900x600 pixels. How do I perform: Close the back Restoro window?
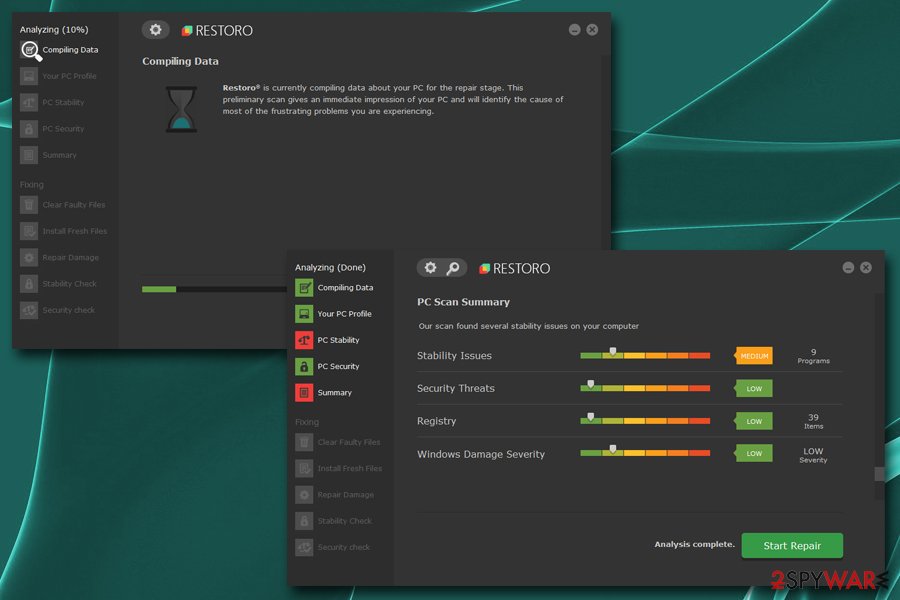coord(592,29)
